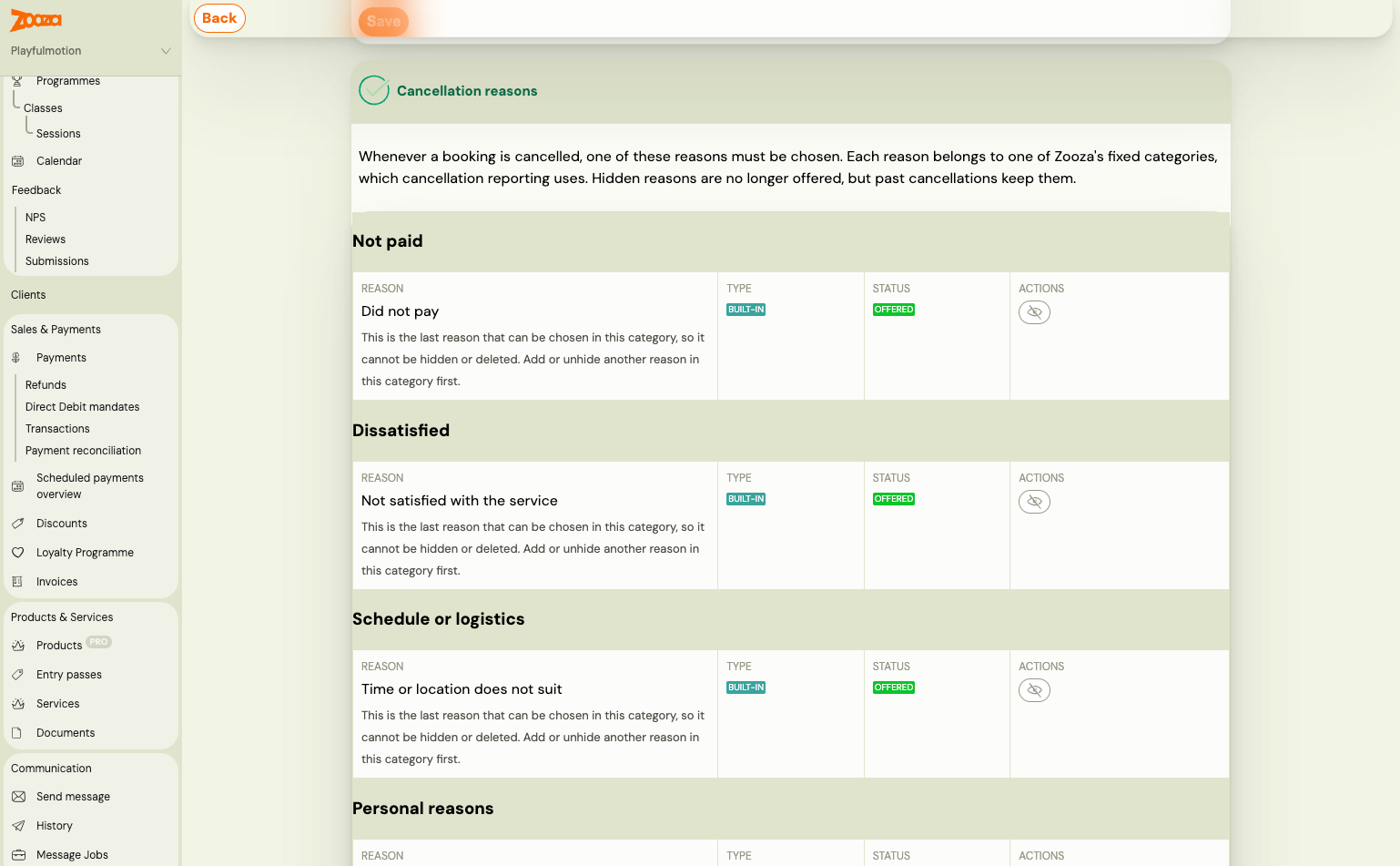This screenshot has height=866, width=1400.
Task: Go to NPS feedback page
Action: tap(36, 218)
